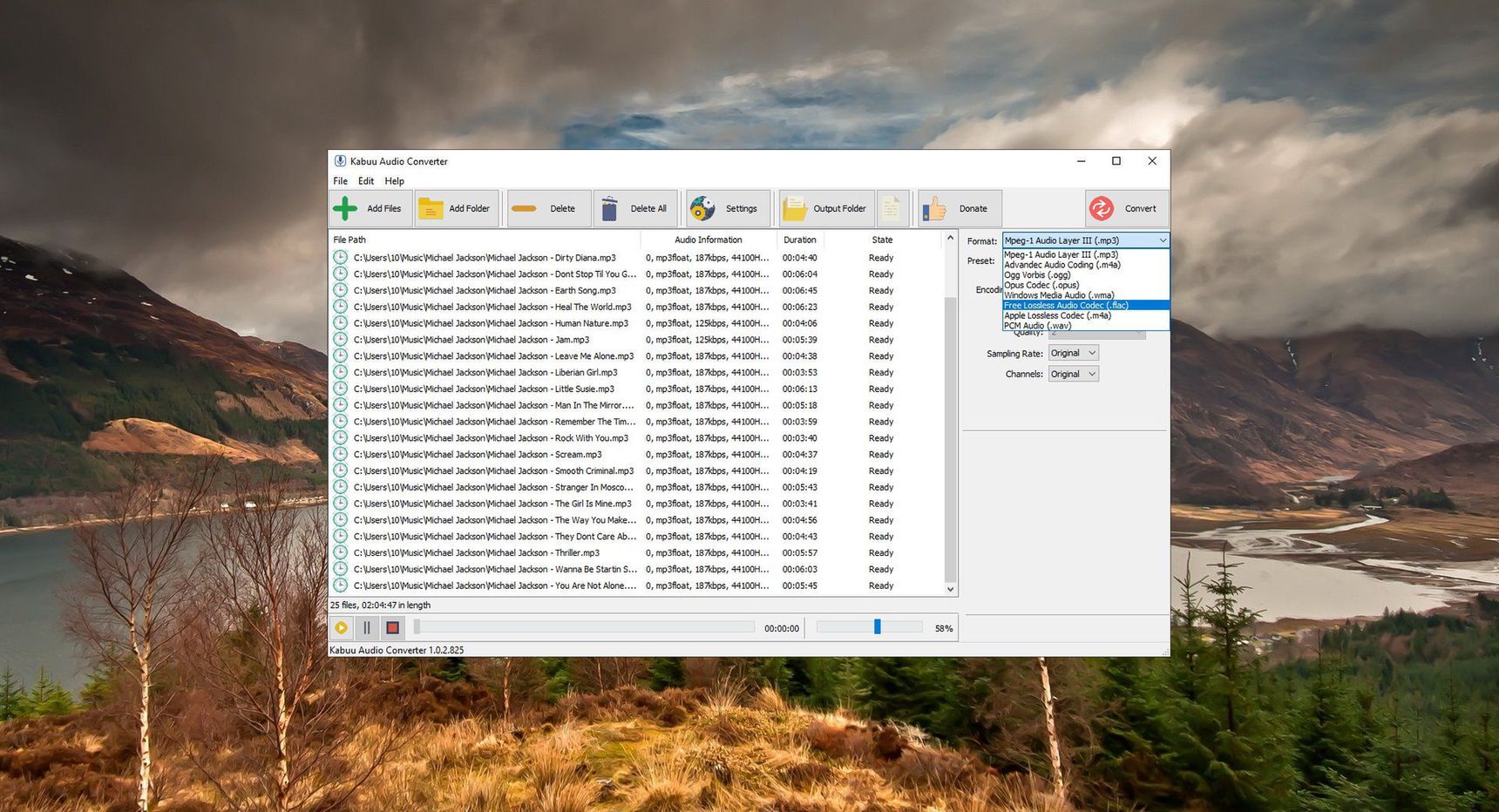This screenshot has width=1499, height=812.
Task: Click the Delete toolbar button
Action: 549,208
